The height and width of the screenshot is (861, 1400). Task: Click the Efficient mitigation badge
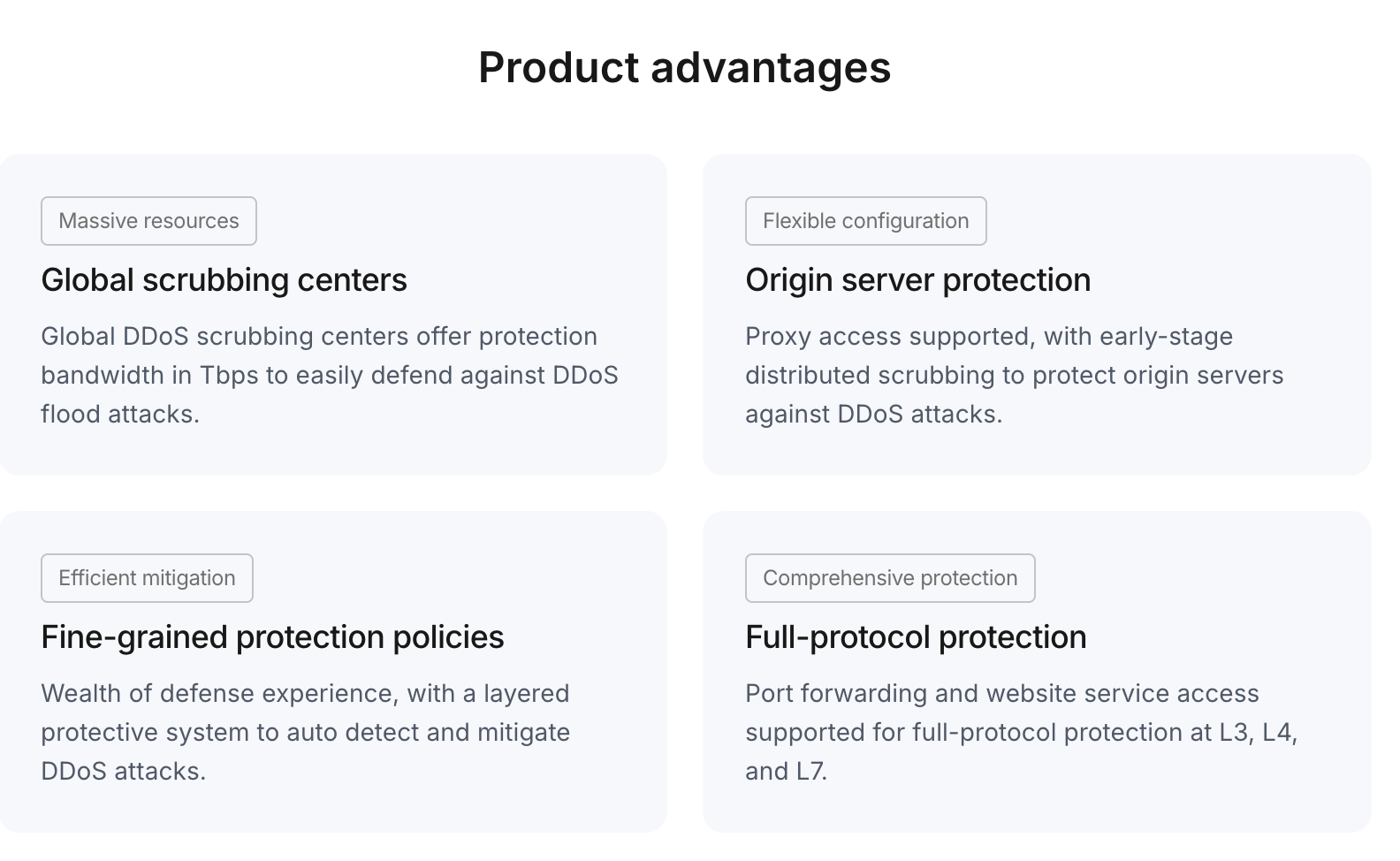[147, 578]
